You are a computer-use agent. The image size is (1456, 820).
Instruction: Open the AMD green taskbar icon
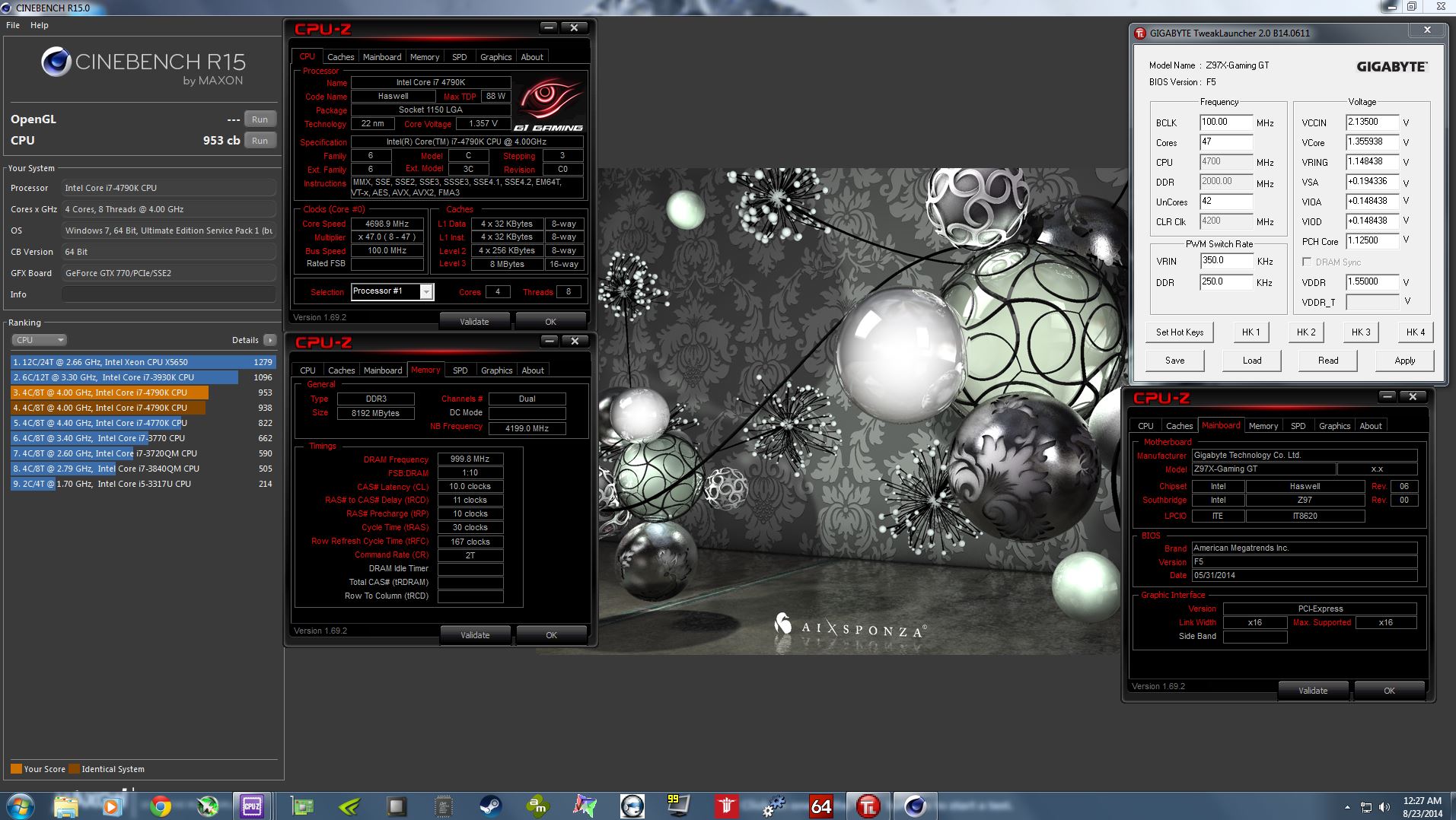[x=537, y=806]
